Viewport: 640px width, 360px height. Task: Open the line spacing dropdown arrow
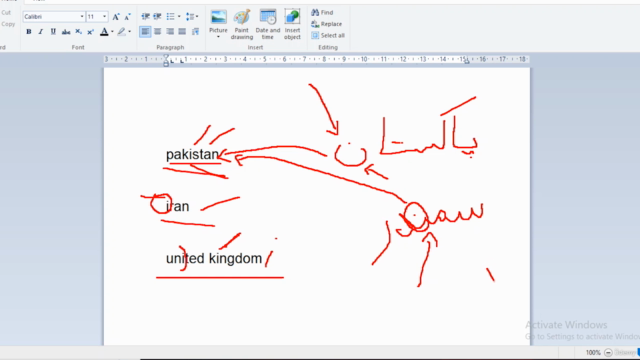[197, 16]
